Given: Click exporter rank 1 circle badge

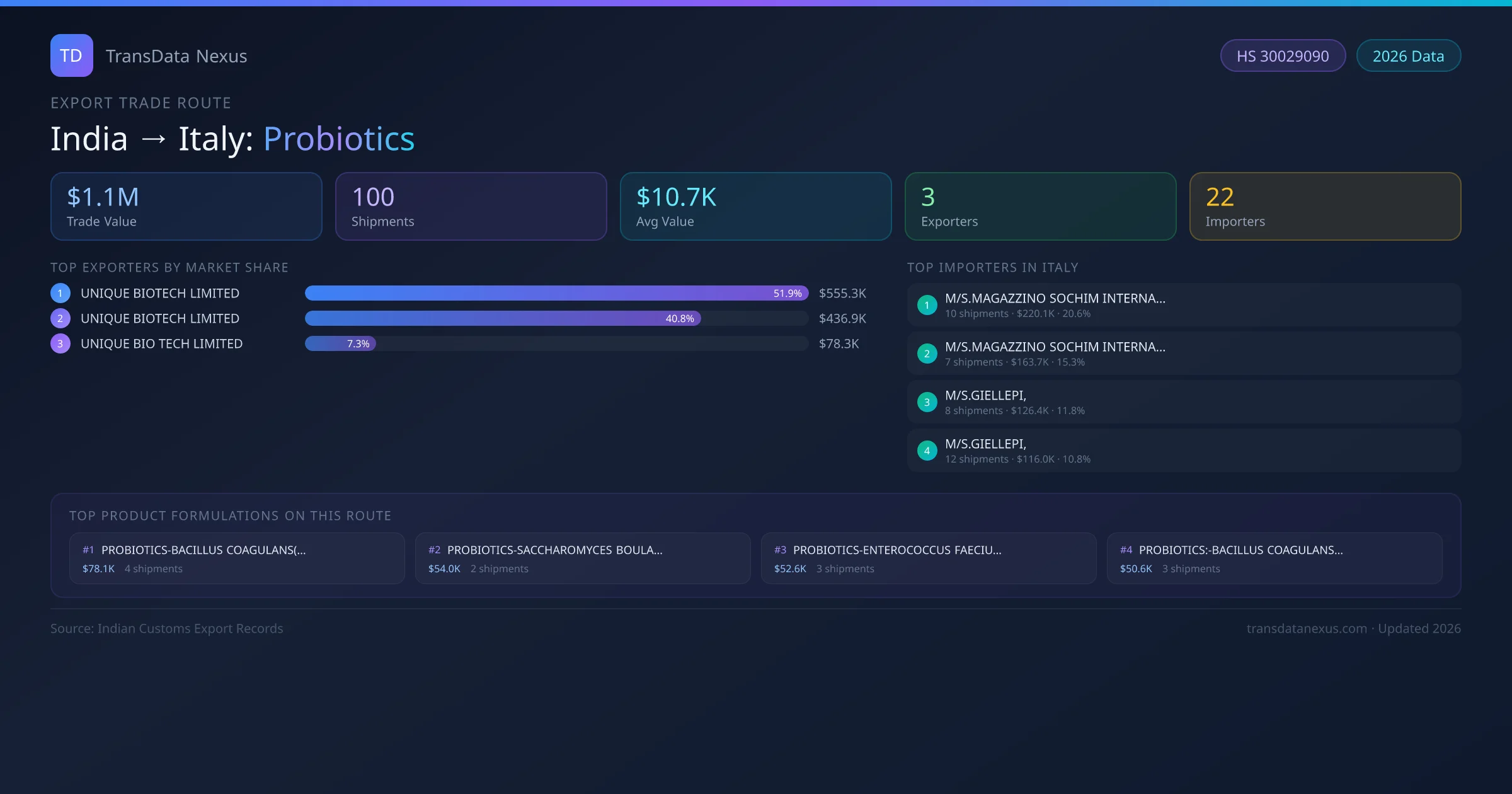Looking at the screenshot, I should tap(60, 293).
